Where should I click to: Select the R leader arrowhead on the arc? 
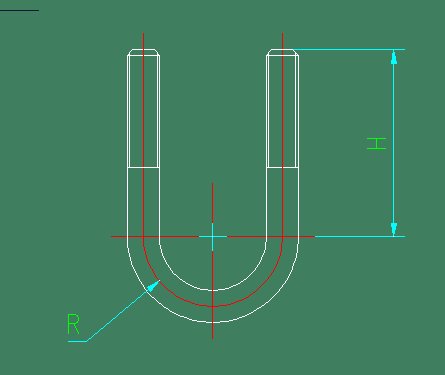[x=153, y=286]
